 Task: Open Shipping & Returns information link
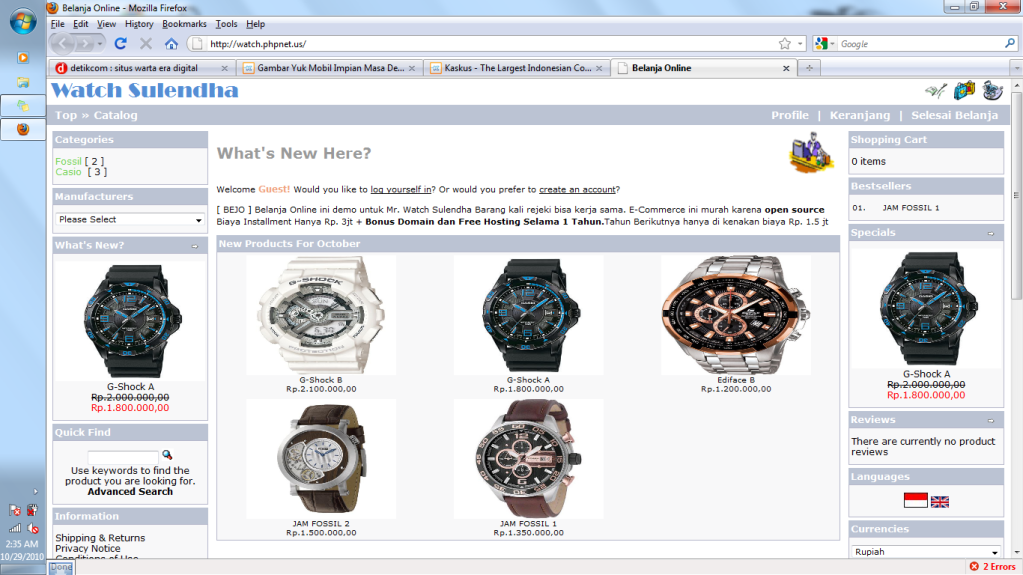click(x=100, y=538)
